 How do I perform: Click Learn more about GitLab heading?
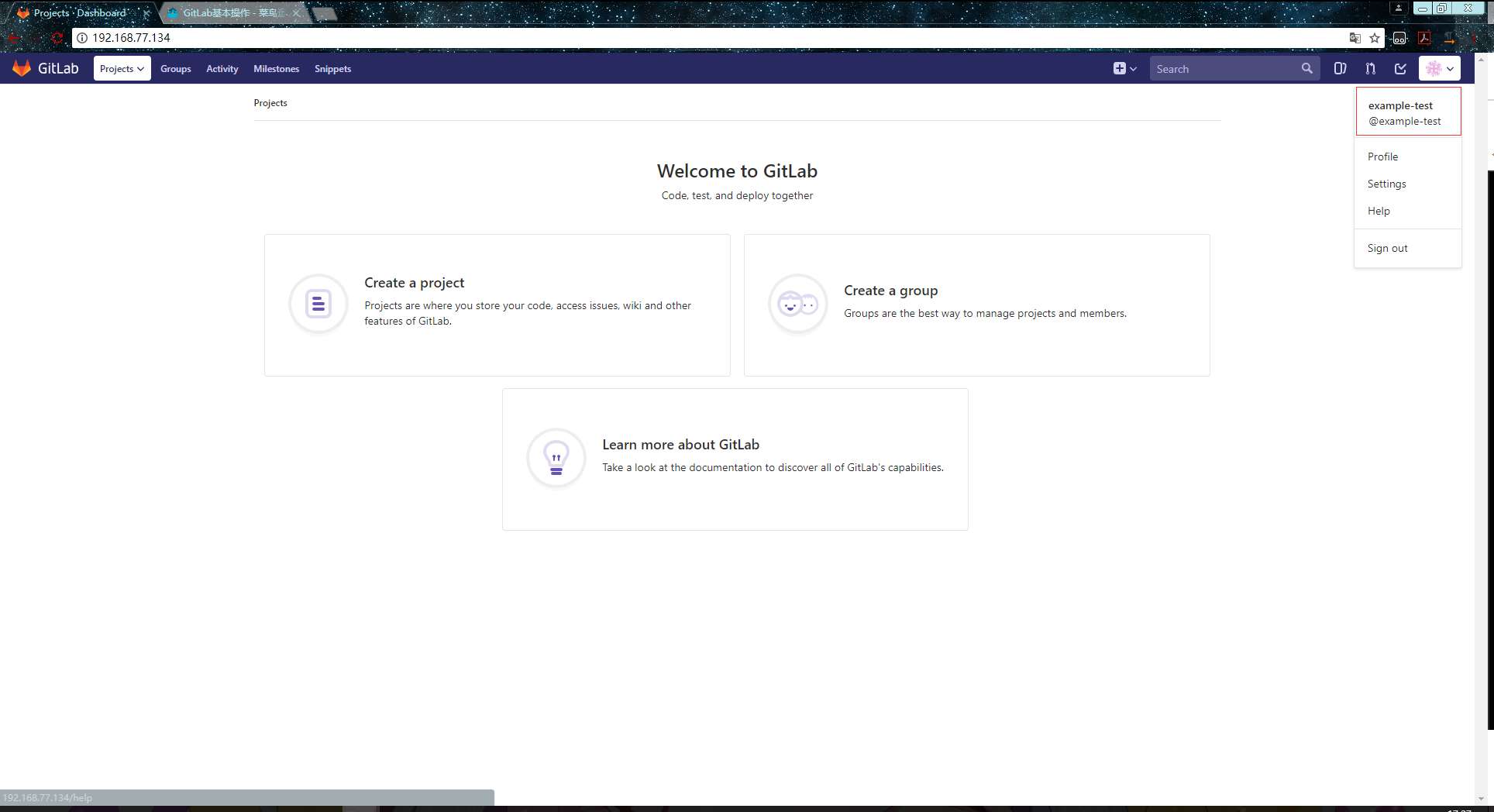[680, 445]
